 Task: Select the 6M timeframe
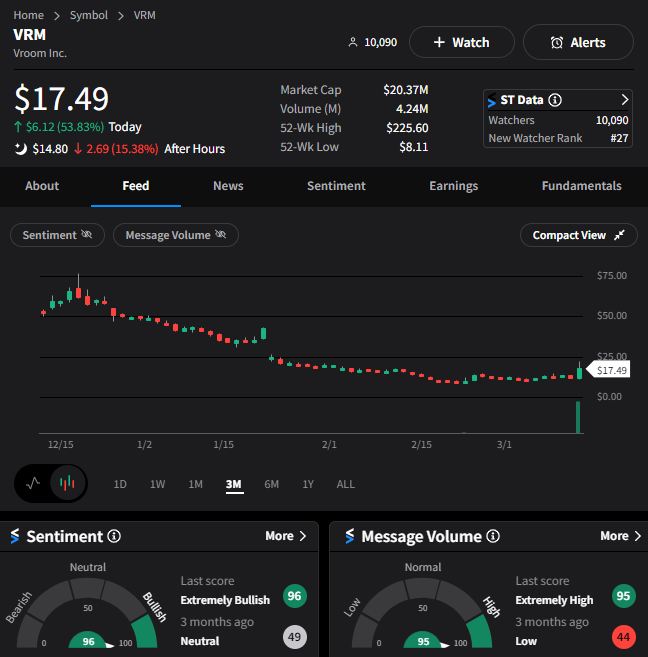pos(271,484)
